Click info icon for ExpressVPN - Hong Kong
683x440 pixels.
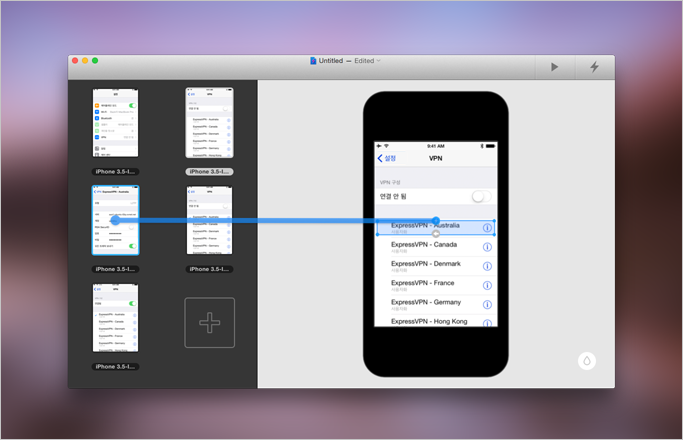(x=487, y=323)
